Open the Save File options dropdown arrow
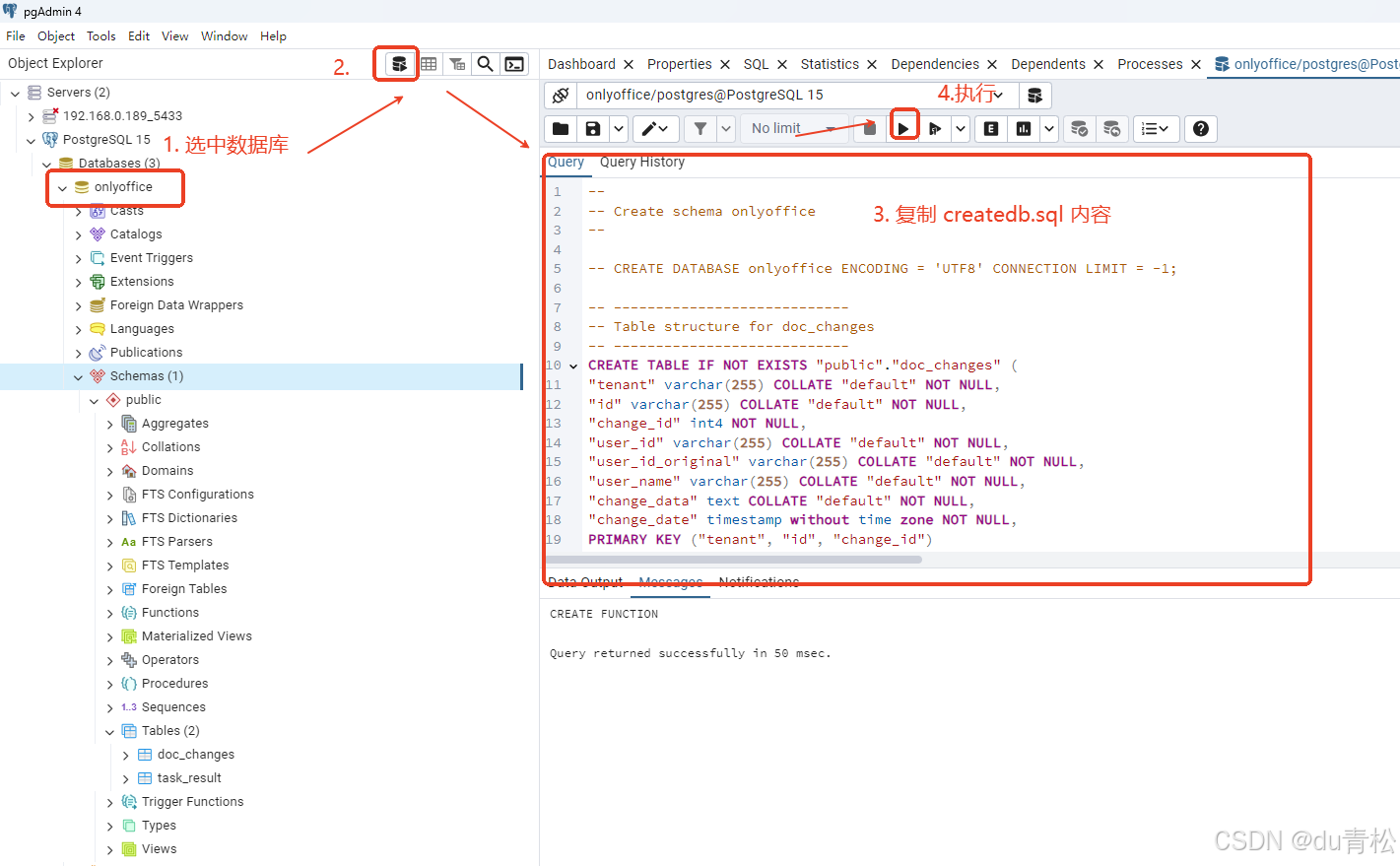This screenshot has height=866, width=1400. pos(618,129)
